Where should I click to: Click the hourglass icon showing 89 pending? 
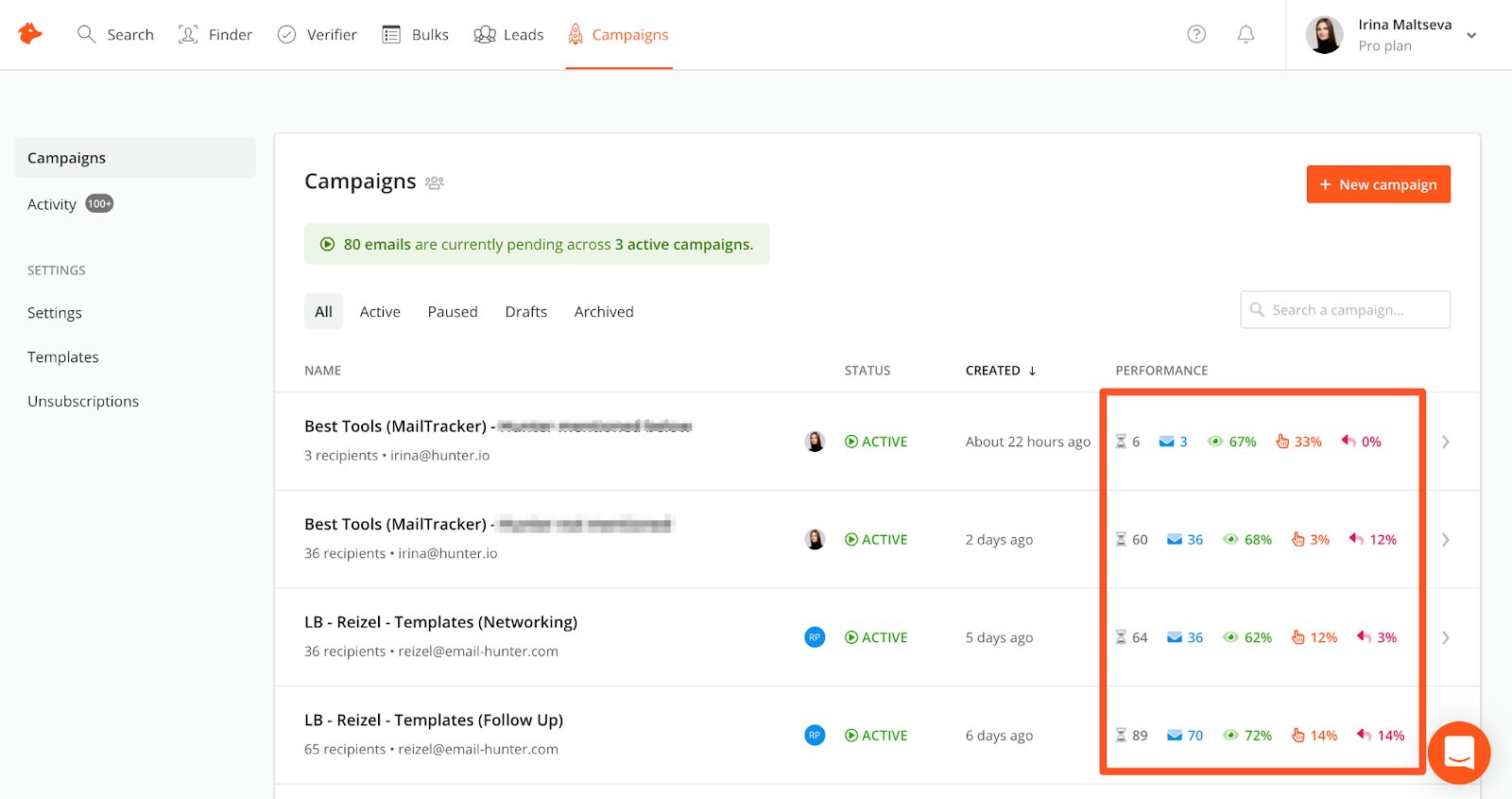click(x=1121, y=736)
